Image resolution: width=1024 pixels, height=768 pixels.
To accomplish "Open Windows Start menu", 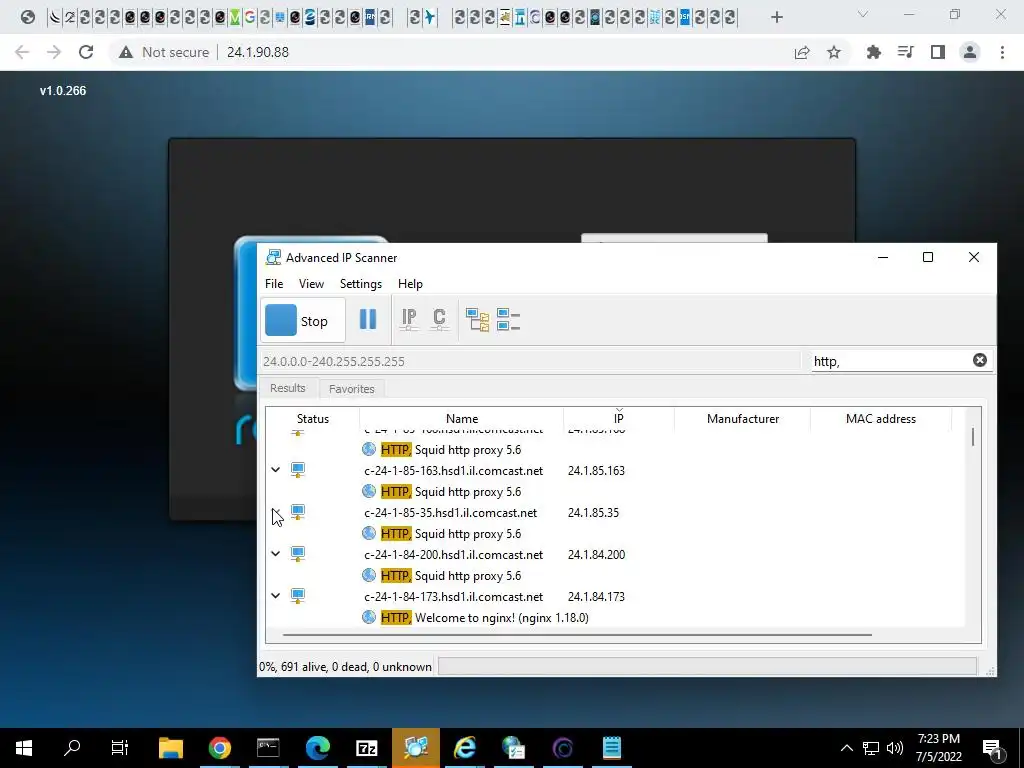I will (24, 748).
